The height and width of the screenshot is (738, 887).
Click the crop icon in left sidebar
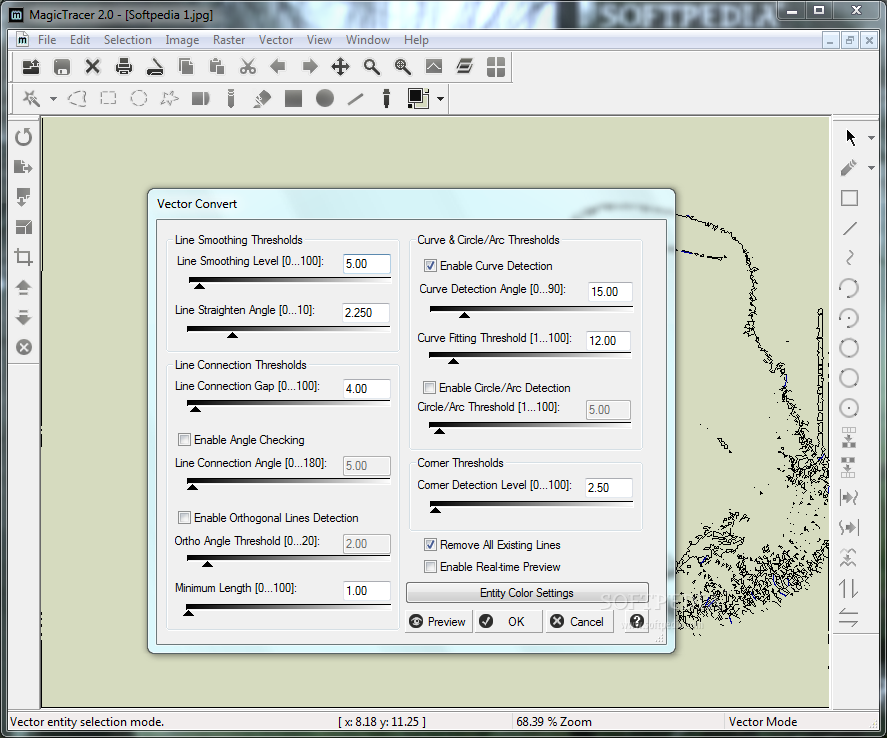point(23,257)
